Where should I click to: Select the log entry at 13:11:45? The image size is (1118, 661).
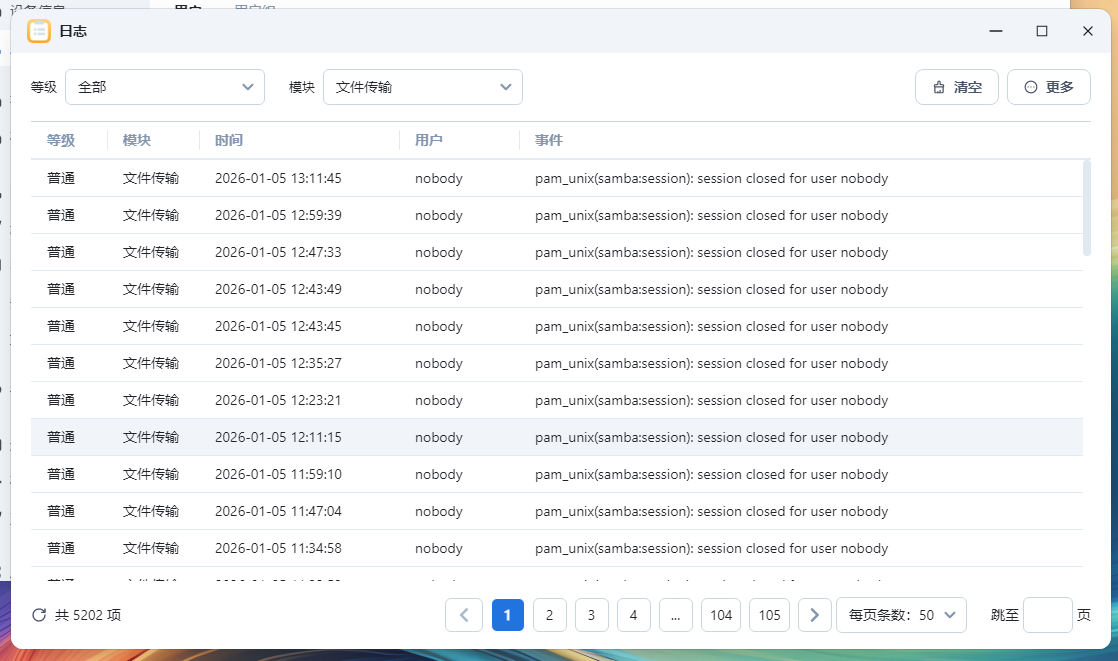[556, 179]
